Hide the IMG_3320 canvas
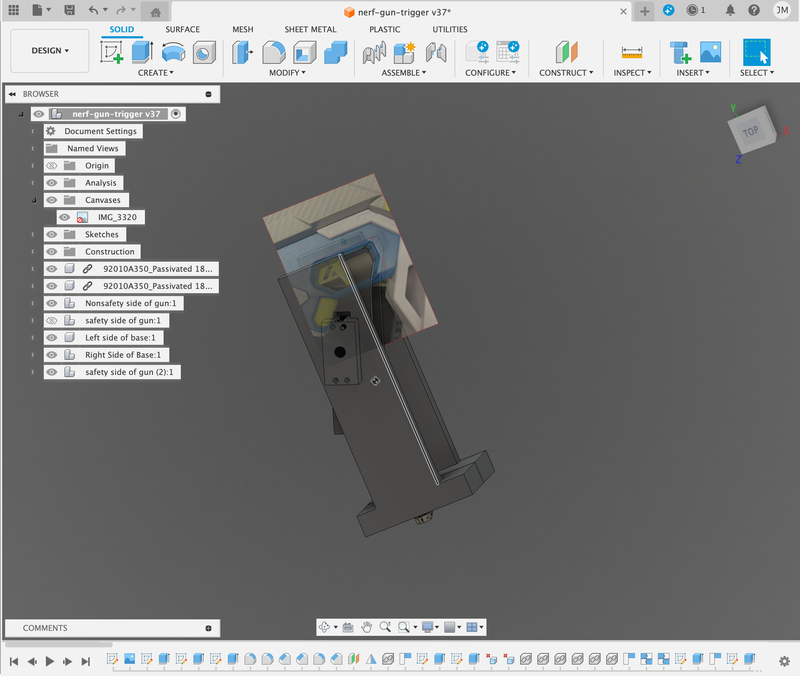This screenshot has width=800, height=676. 62,216
